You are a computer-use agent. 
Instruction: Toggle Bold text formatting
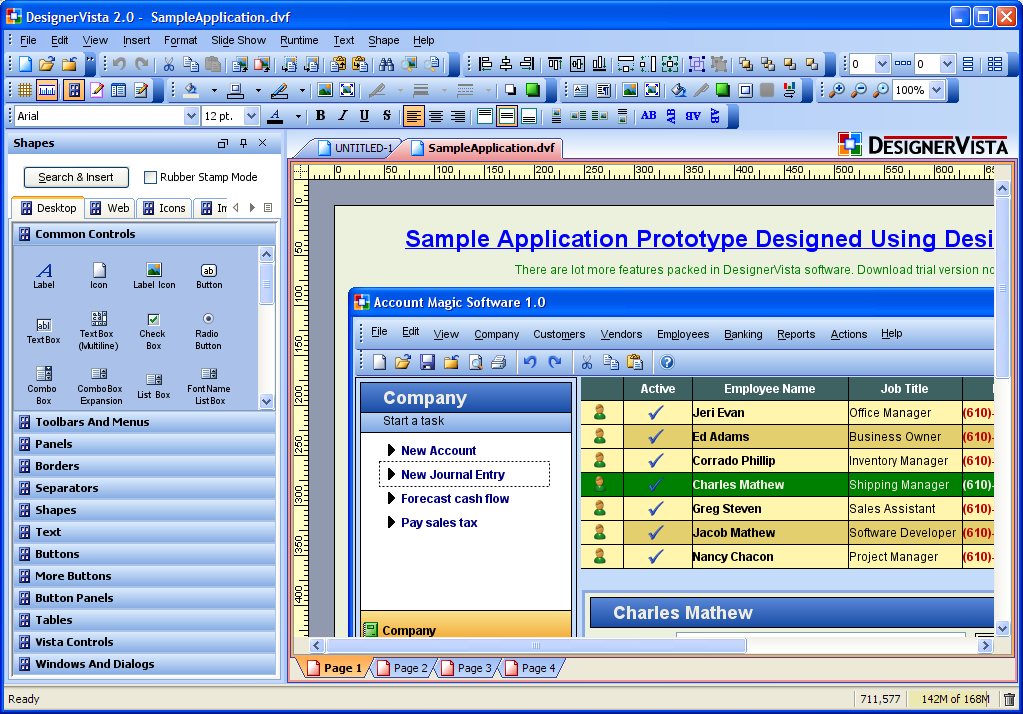tap(320, 116)
